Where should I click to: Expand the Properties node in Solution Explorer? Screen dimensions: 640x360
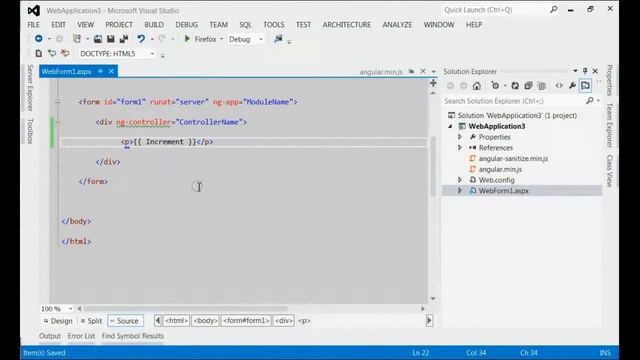460,137
